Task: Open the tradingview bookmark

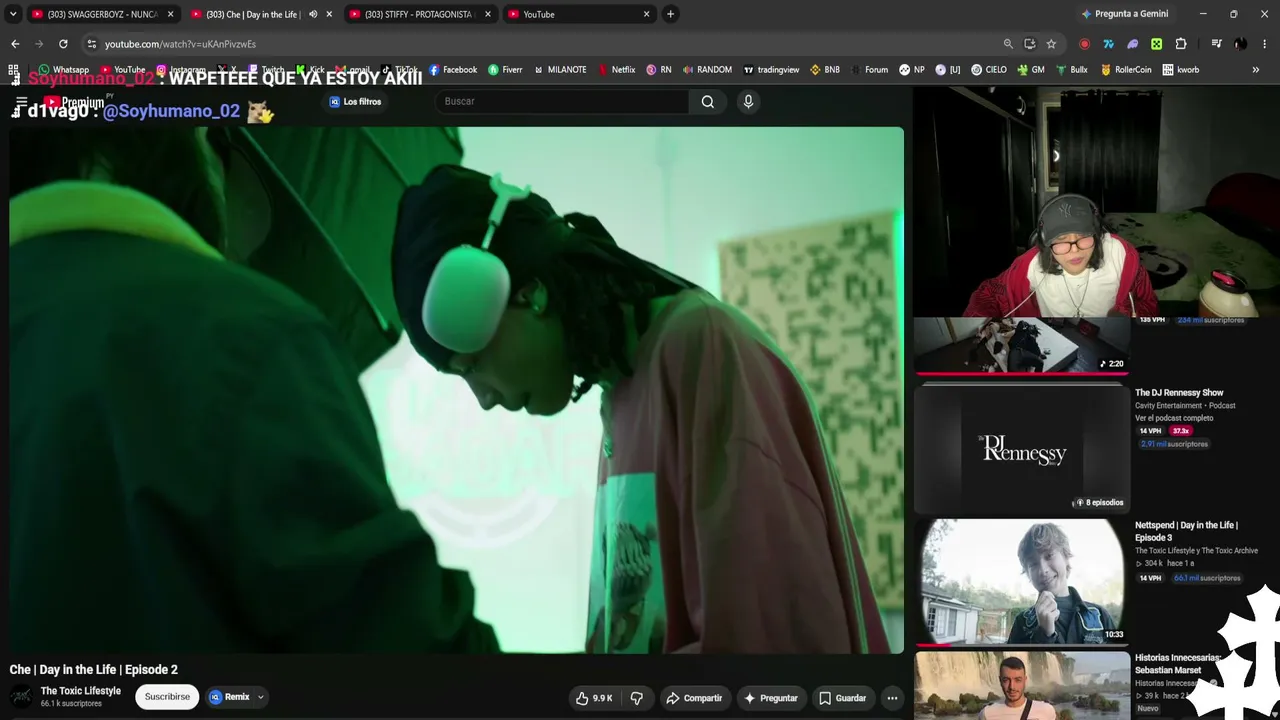Action: pyautogui.click(x=771, y=70)
